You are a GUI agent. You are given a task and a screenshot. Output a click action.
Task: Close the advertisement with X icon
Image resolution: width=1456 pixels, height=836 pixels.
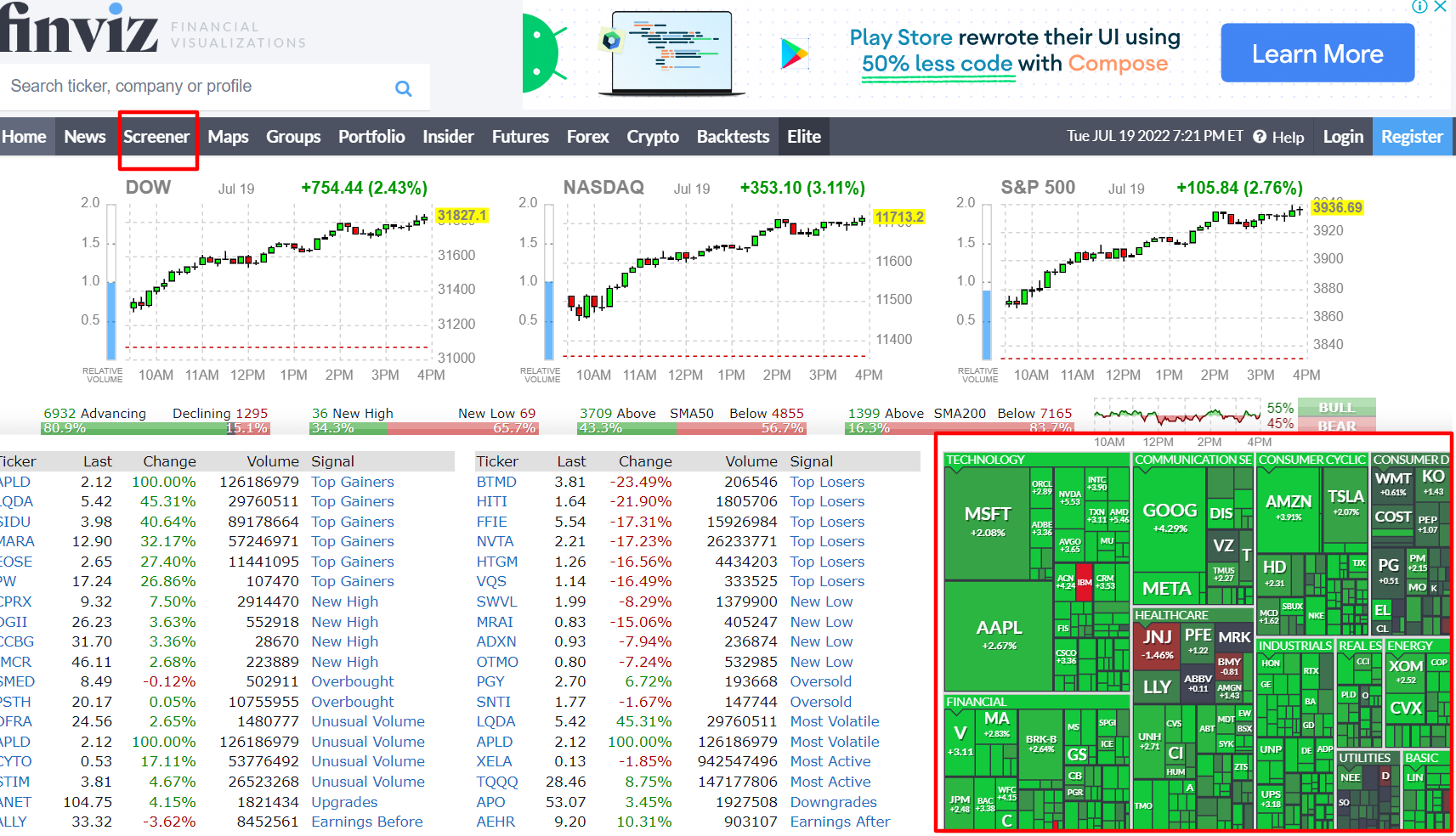[1440, 7]
